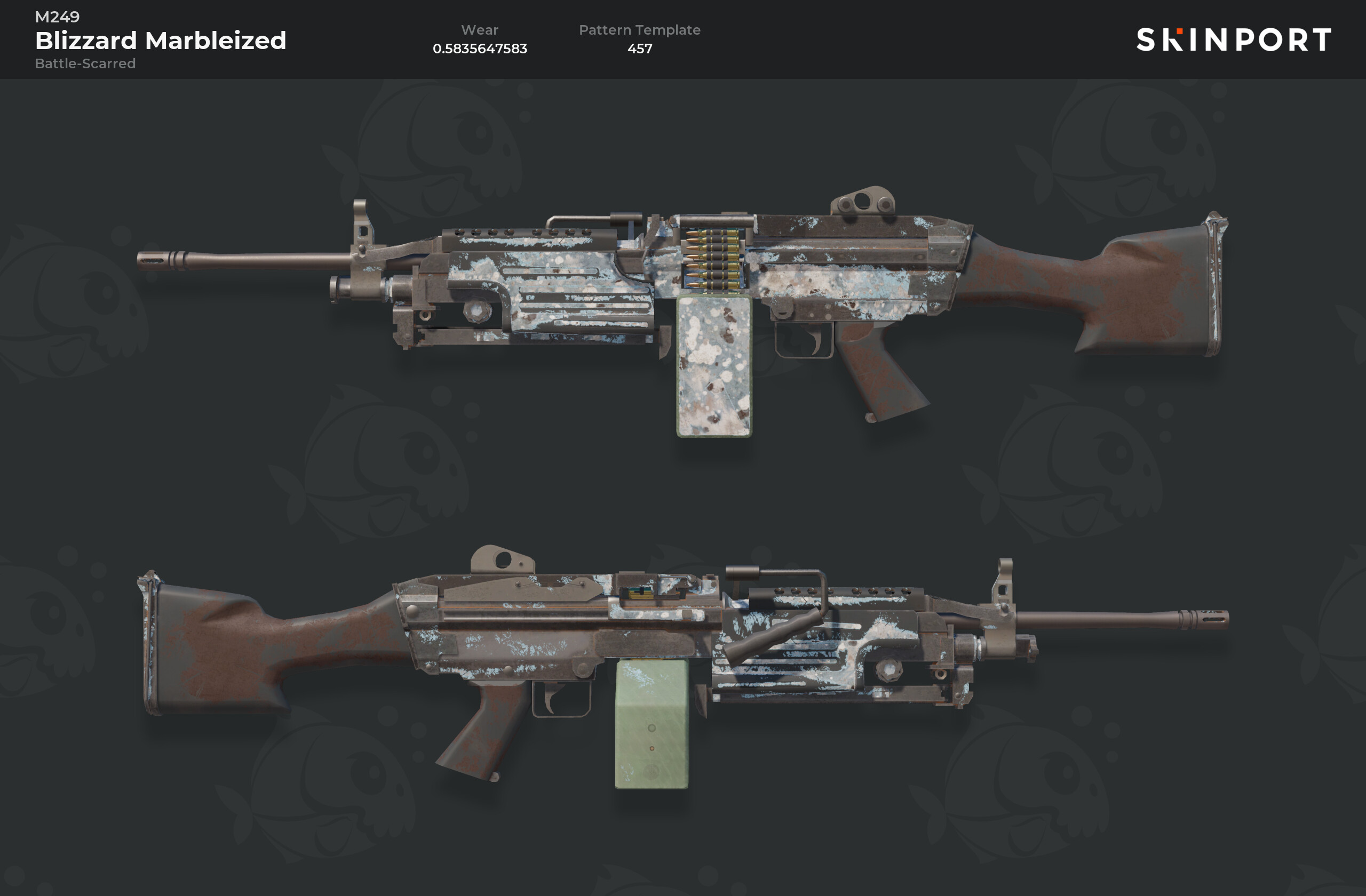This screenshot has height=896, width=1366.
Task: Select the Wear heading
Action: 480,30
